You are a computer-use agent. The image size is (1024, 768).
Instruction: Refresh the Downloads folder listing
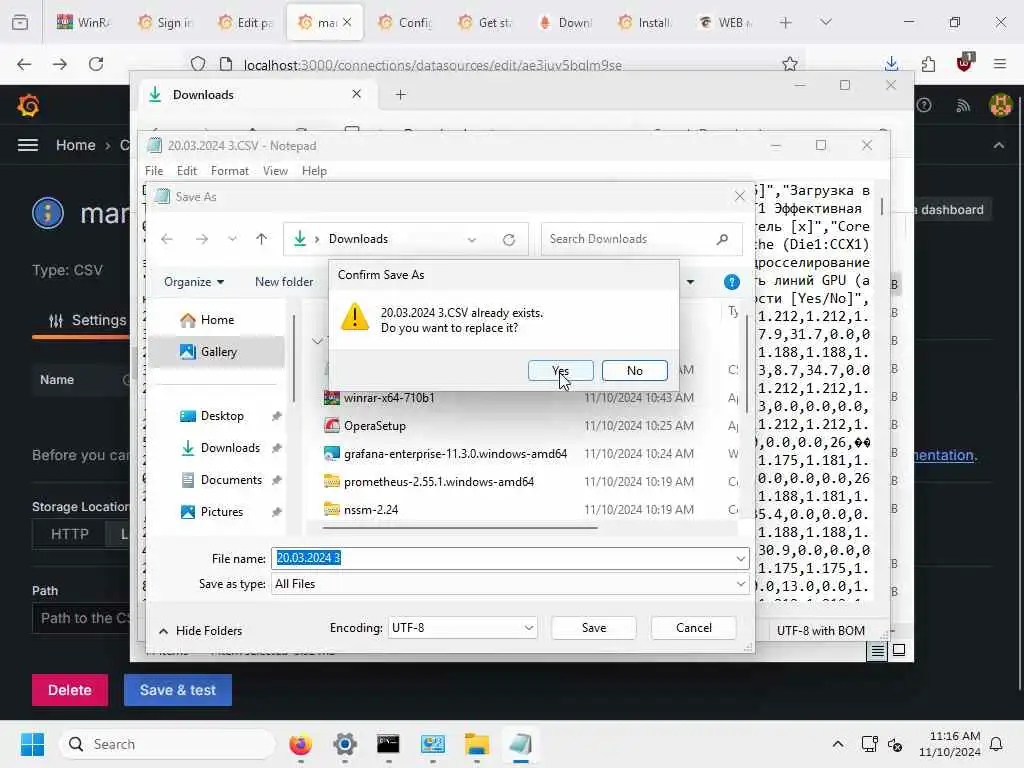(x=509, y=240)
